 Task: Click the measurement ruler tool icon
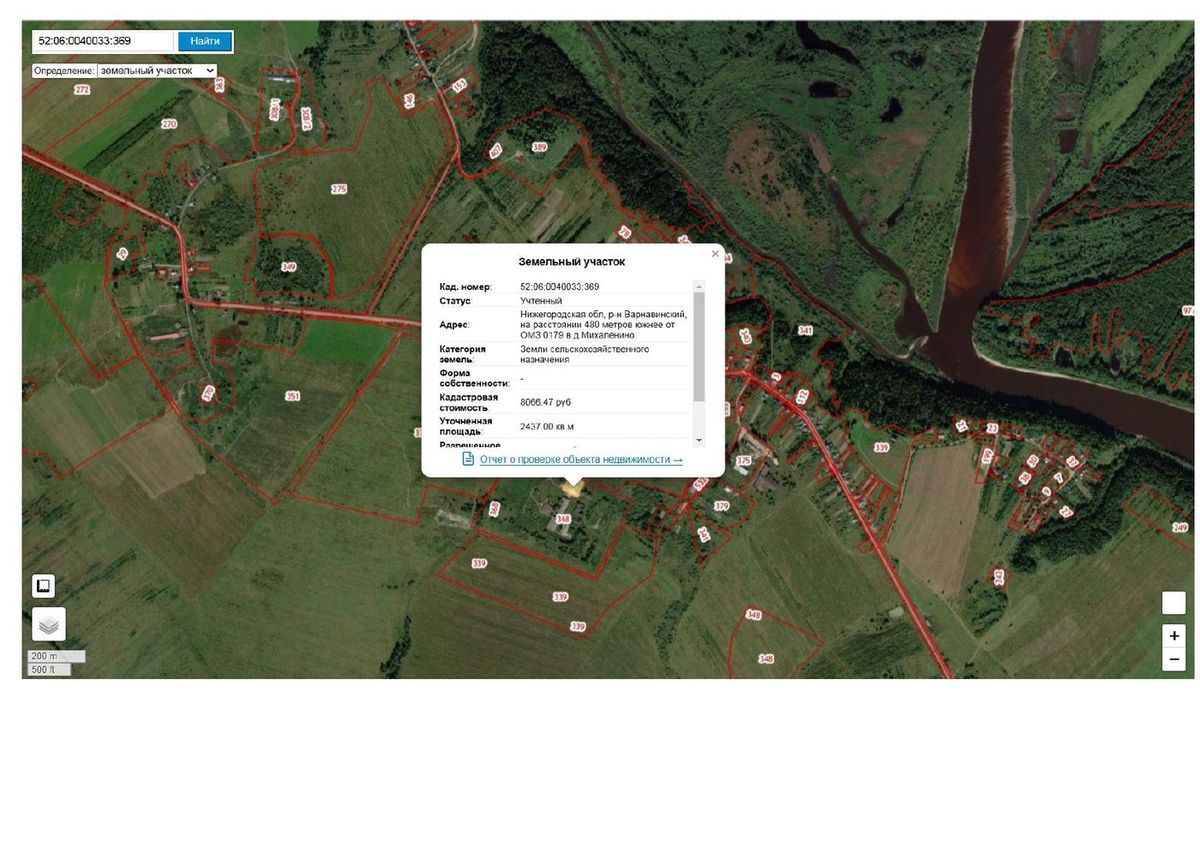pyautogui.click(x=44, y=586)
